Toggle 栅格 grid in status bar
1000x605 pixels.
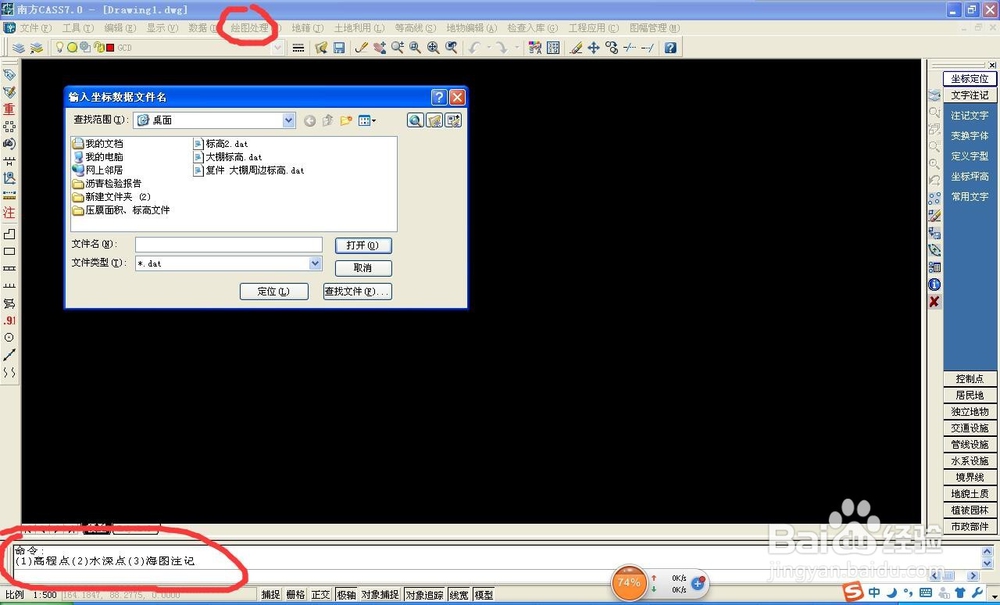pos(295,595)
